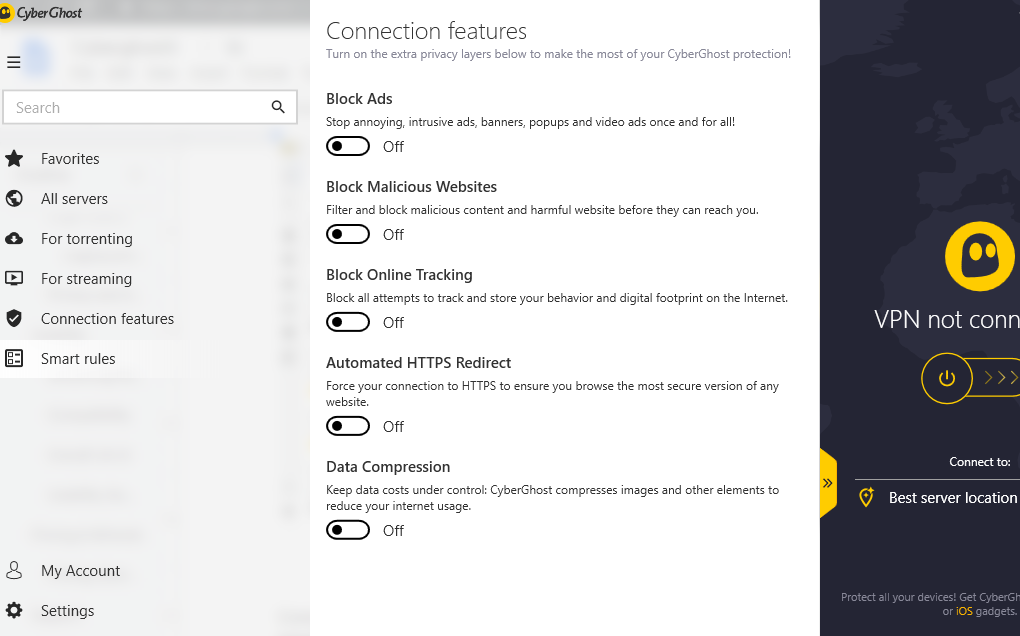
Task: Click the torrenting cloud download icon
Action: coord(14,239)
